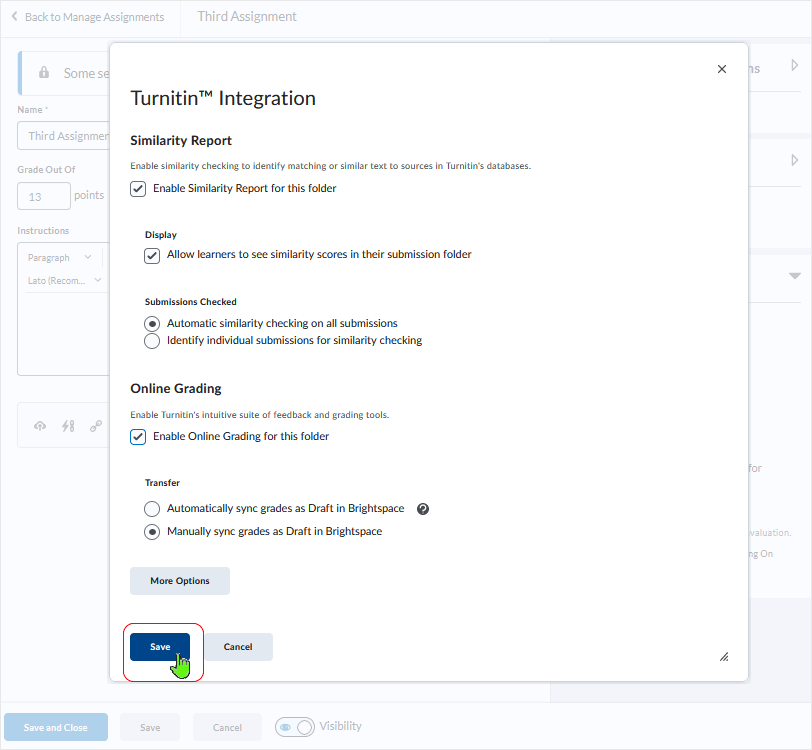Select Automatic similarity checking on all submissions
Viewport: 812px width, 750px height.
152,324
